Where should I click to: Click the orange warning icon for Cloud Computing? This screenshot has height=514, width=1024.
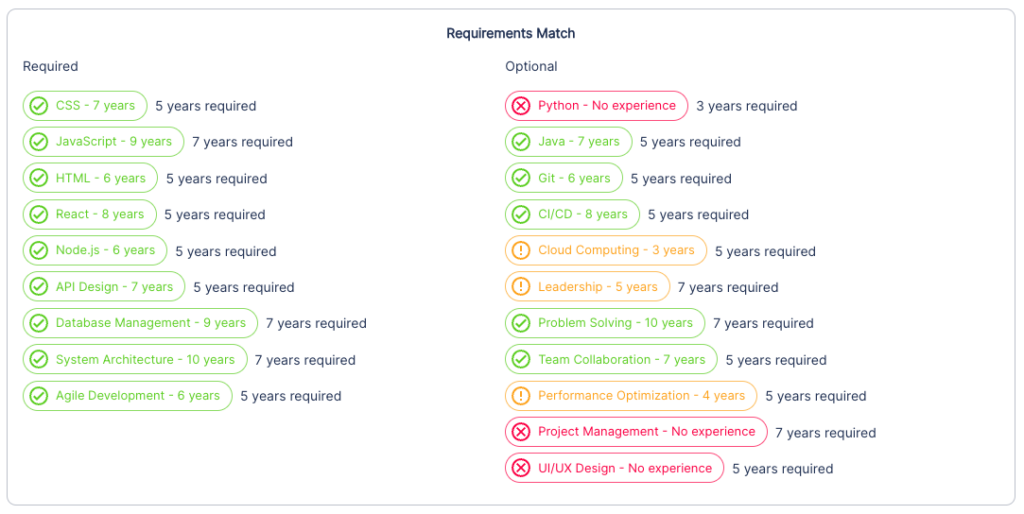coord(521,251)
